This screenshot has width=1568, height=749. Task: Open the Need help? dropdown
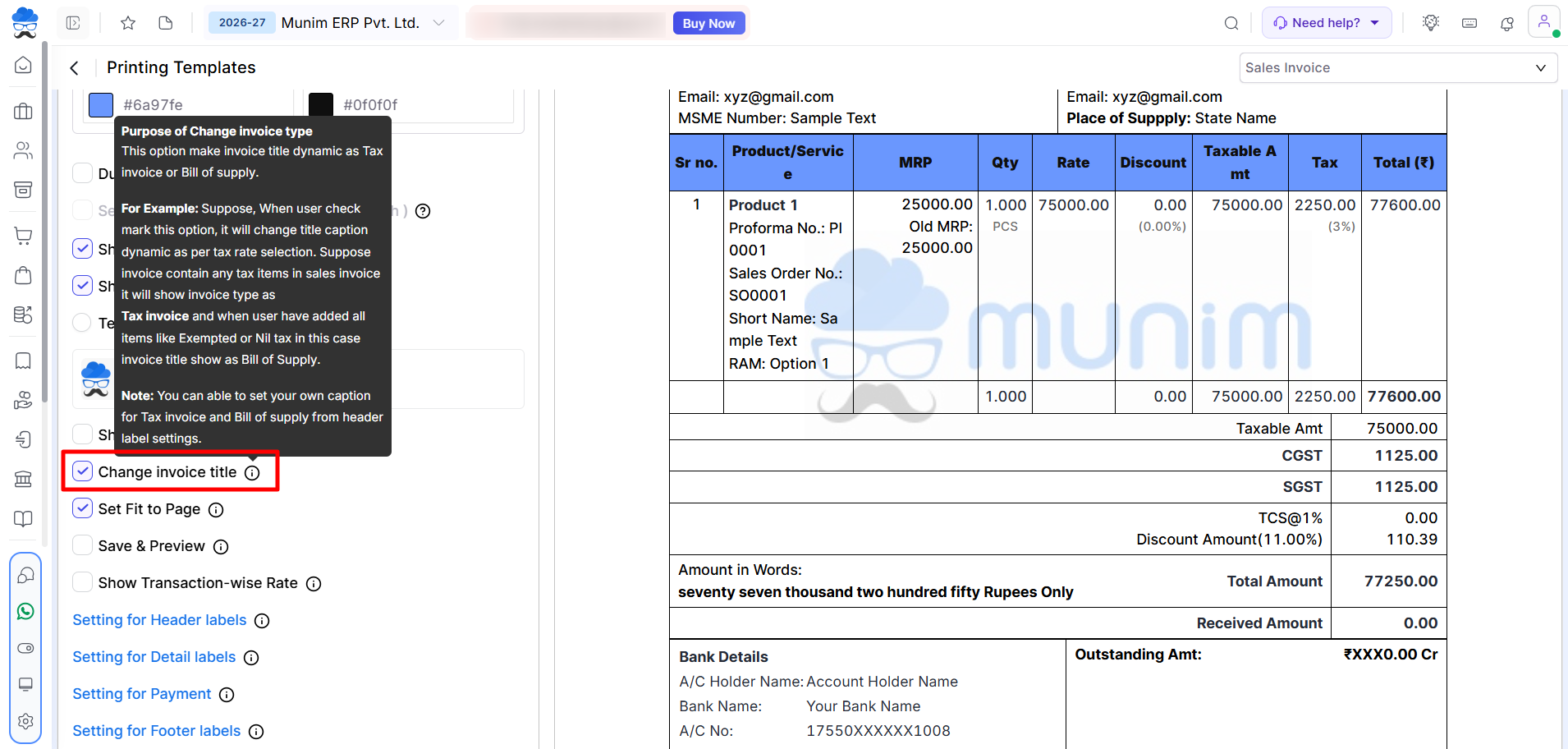coord(1327,23)
